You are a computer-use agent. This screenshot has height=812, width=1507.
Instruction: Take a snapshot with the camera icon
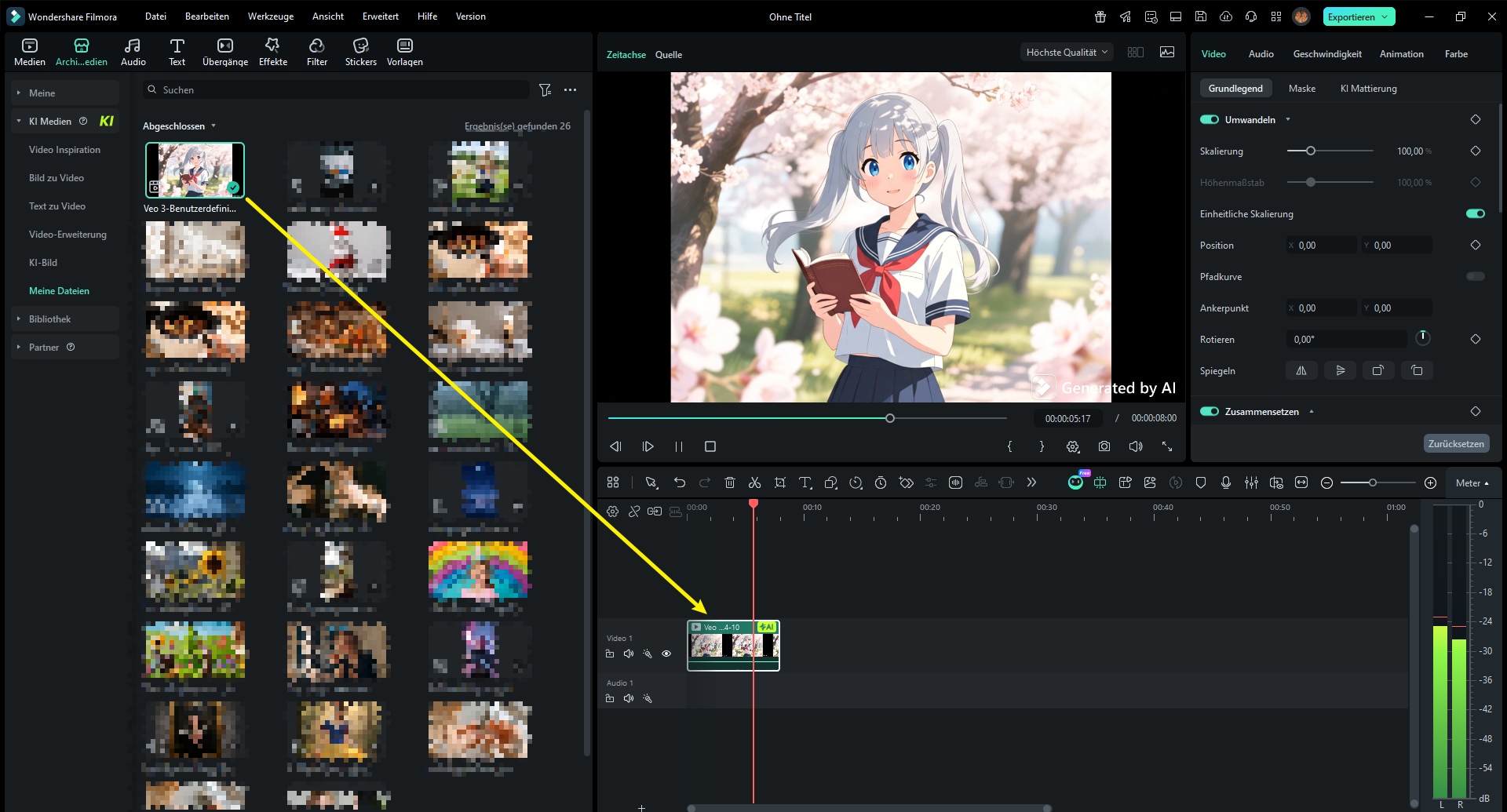(x=1104, y=446)
